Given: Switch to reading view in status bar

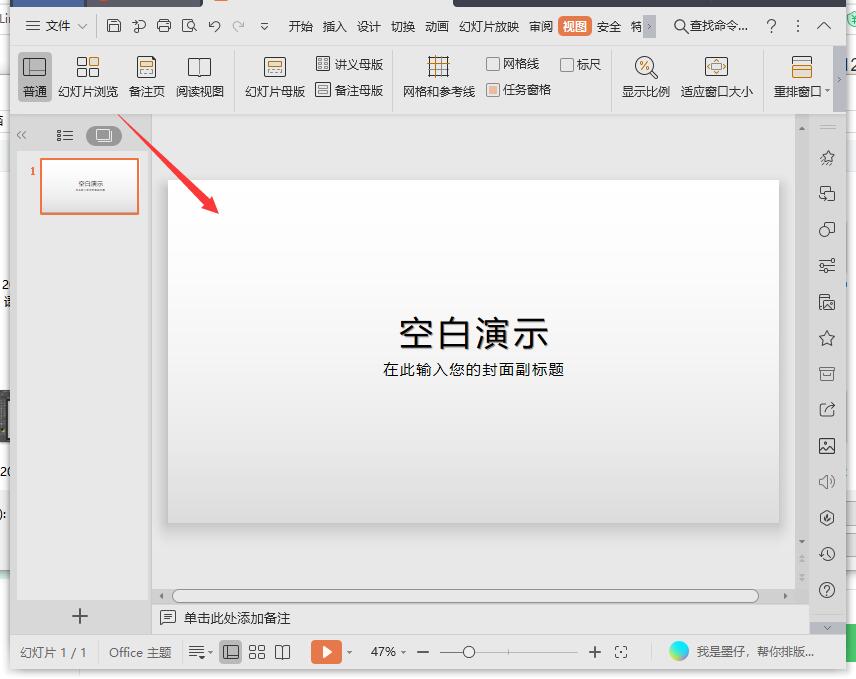Looking at the screenshot, I should pyautogui.click(x=282, y=652).
